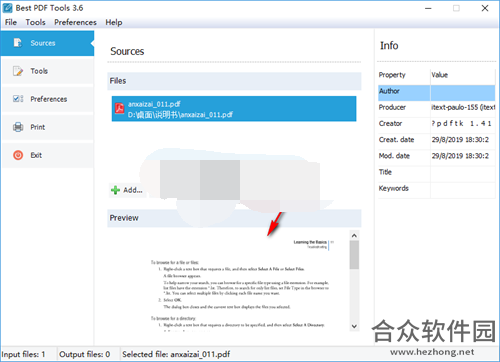Viewport: 500px width, 362px height.
Task: Click the Exit sidebar item
Action: pyautogui.click(x=48, y=155)
